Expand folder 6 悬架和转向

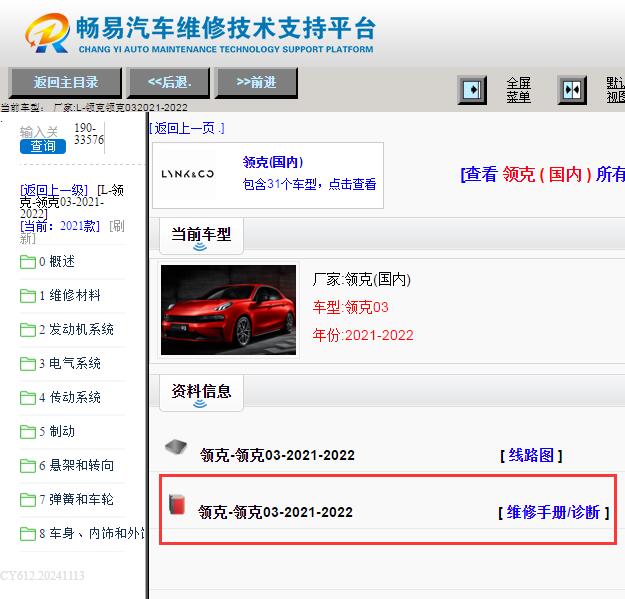(x=76, y=465)
